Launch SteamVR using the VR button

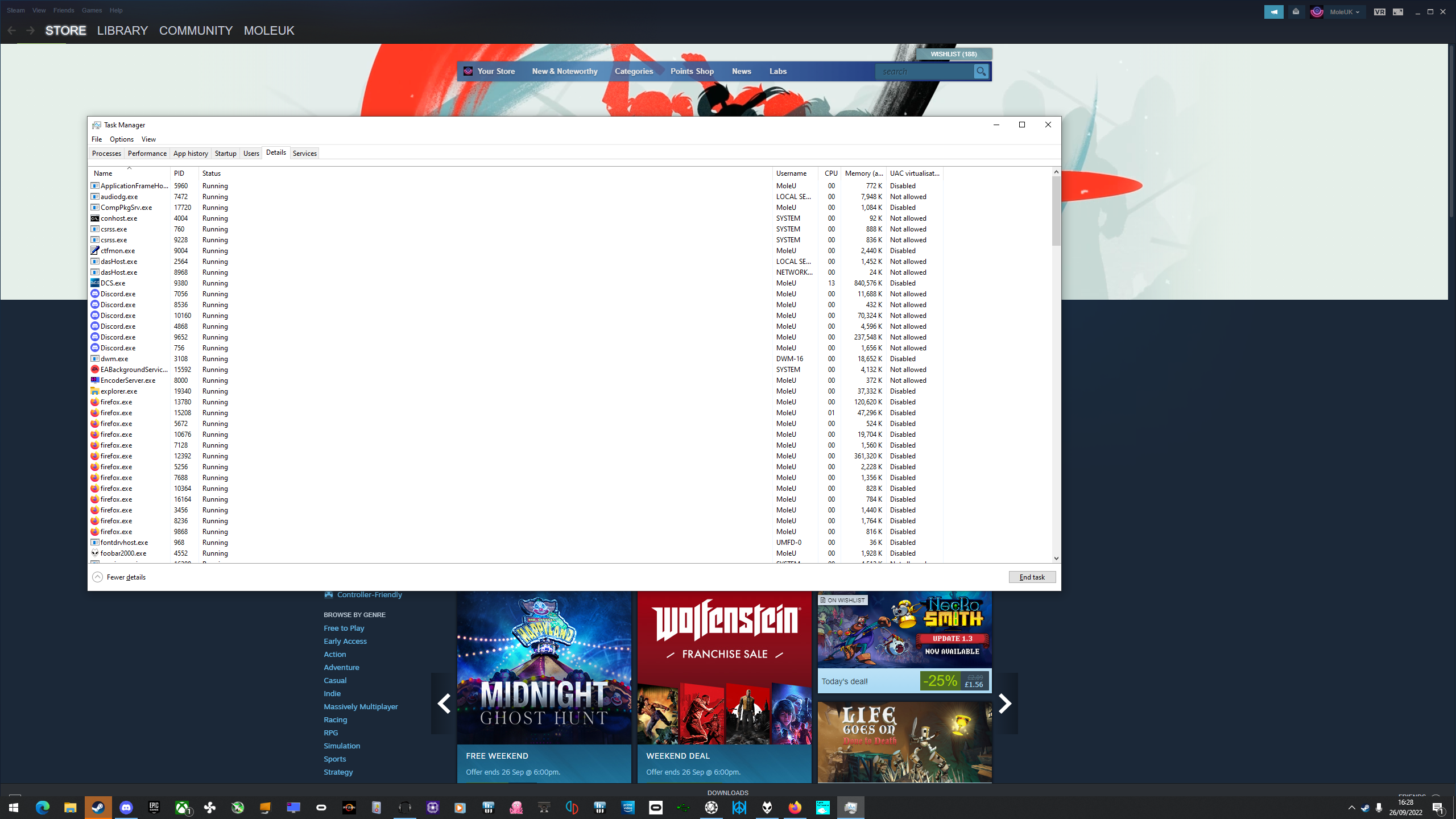coord(1379,11)
